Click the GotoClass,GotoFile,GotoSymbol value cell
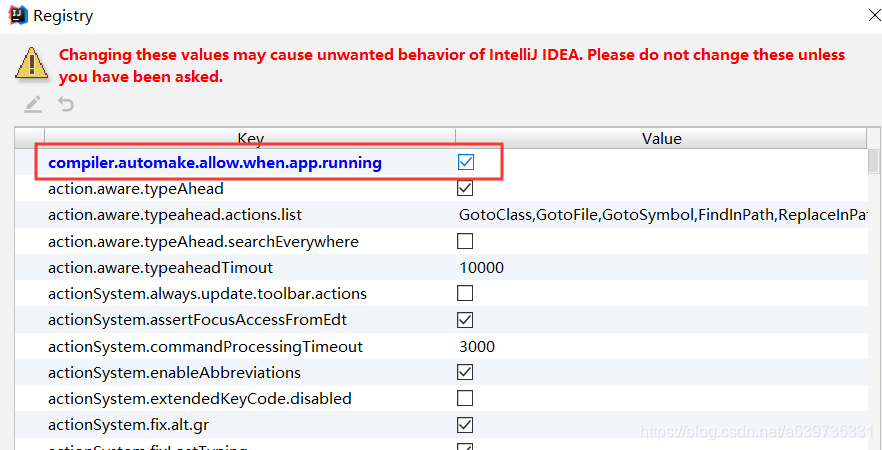 point(663,215)
